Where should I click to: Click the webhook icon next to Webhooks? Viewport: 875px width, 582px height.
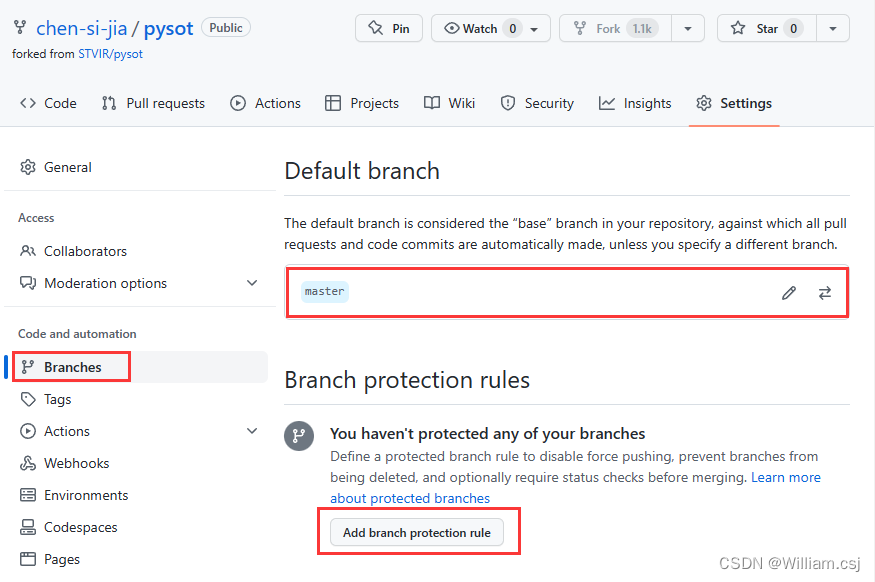pos(28,463)
